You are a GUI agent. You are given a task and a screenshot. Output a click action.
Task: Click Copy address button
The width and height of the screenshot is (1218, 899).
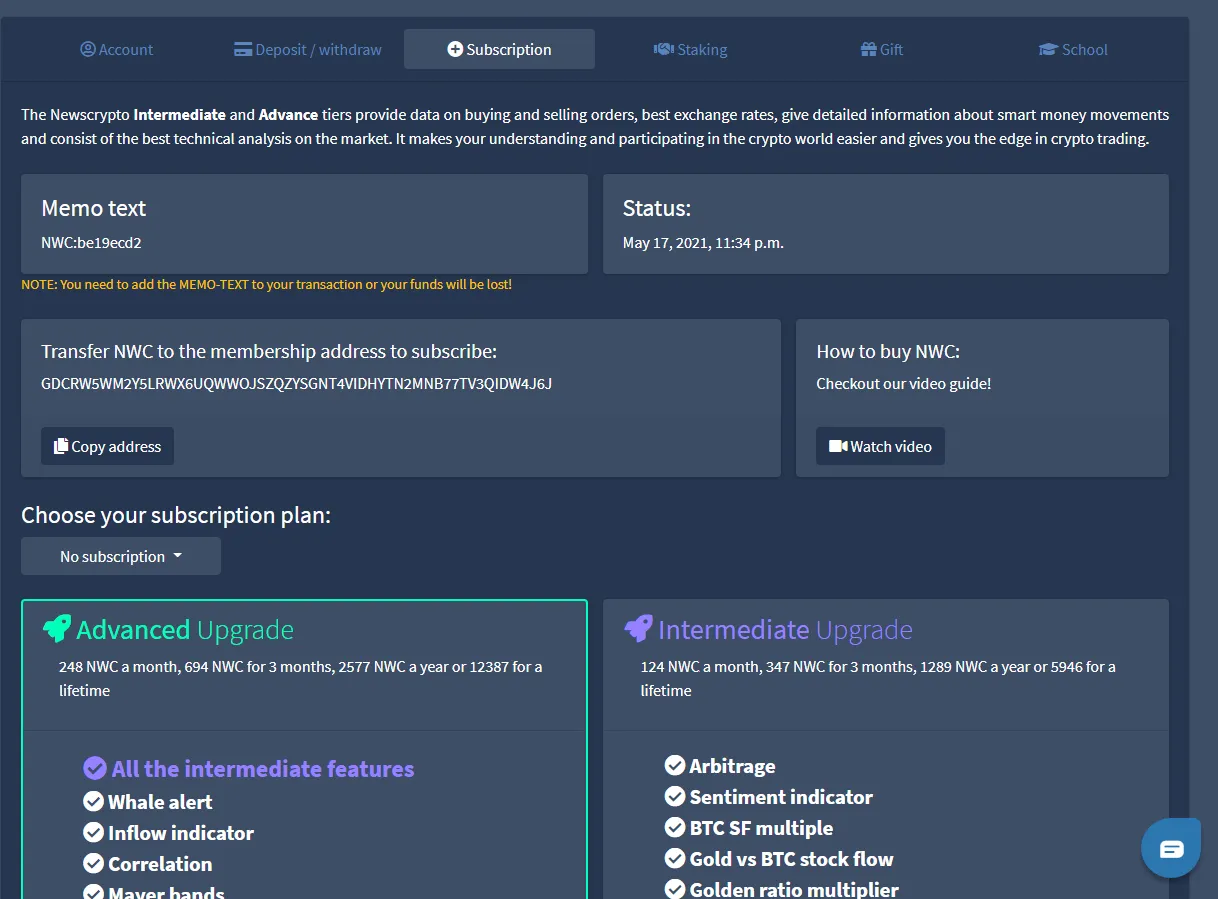(107, 446)
